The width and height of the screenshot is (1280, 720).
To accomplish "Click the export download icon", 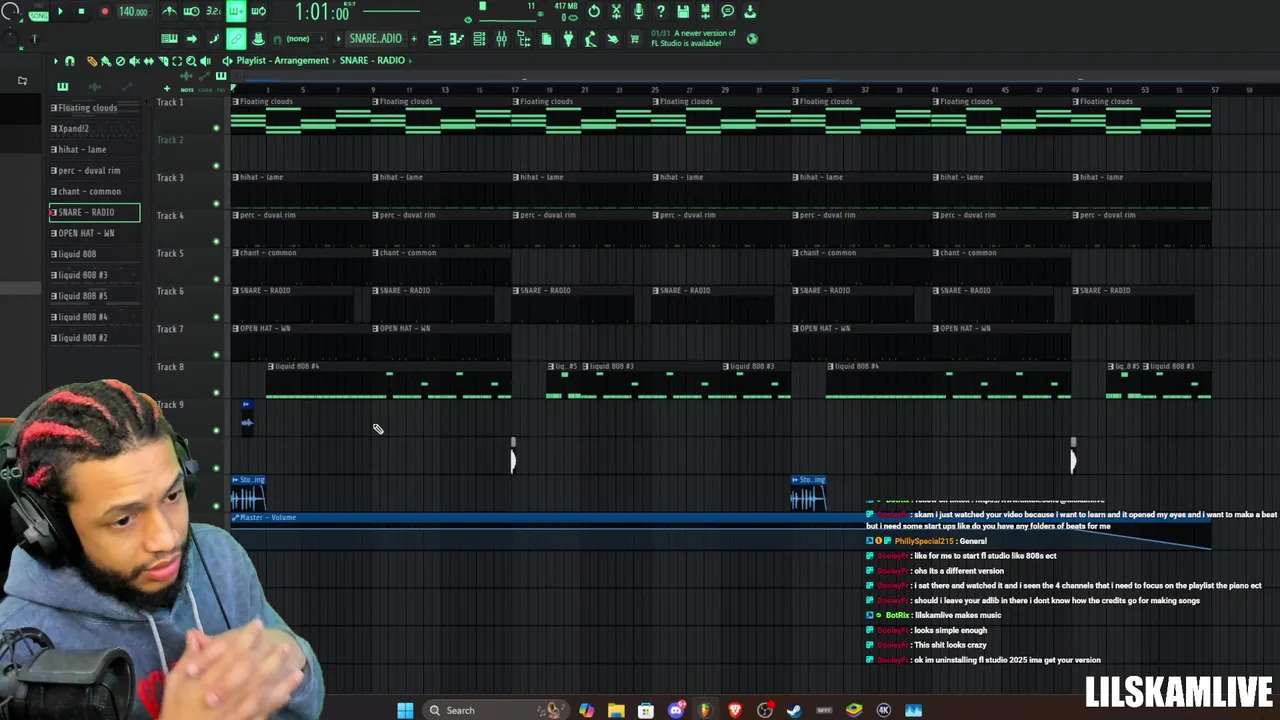I will (750, 11).
